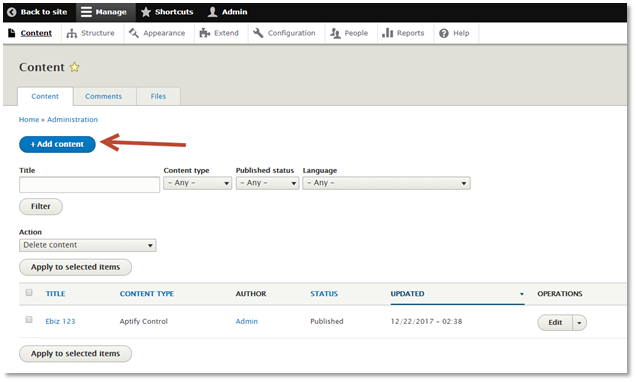This screenshot has height=382, width=636.
Task: Open the Action dropdown showing Delete content
Action: pos(88,245)
